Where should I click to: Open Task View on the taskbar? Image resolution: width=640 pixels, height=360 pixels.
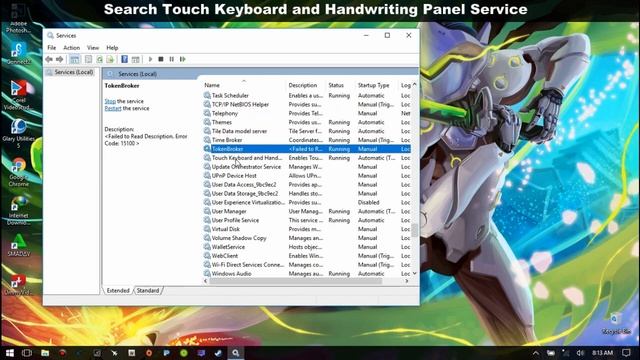[27, 353]
